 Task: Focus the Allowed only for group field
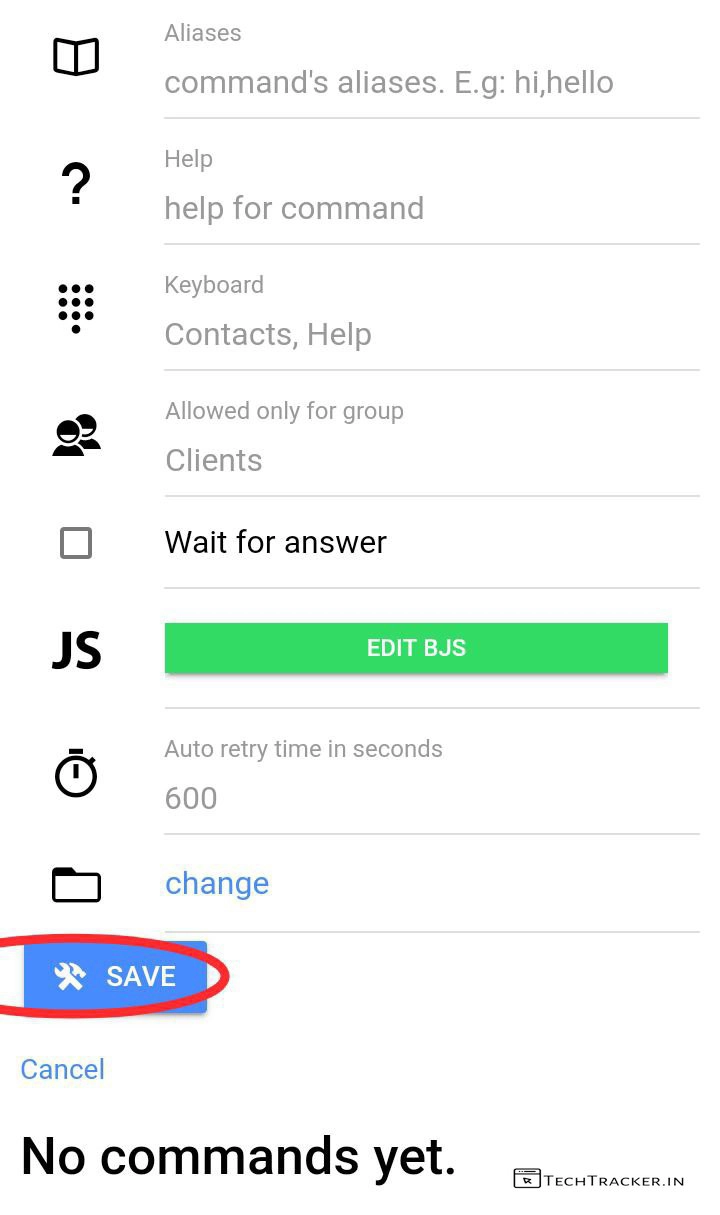pyautogui.click(x=430, y=460)
